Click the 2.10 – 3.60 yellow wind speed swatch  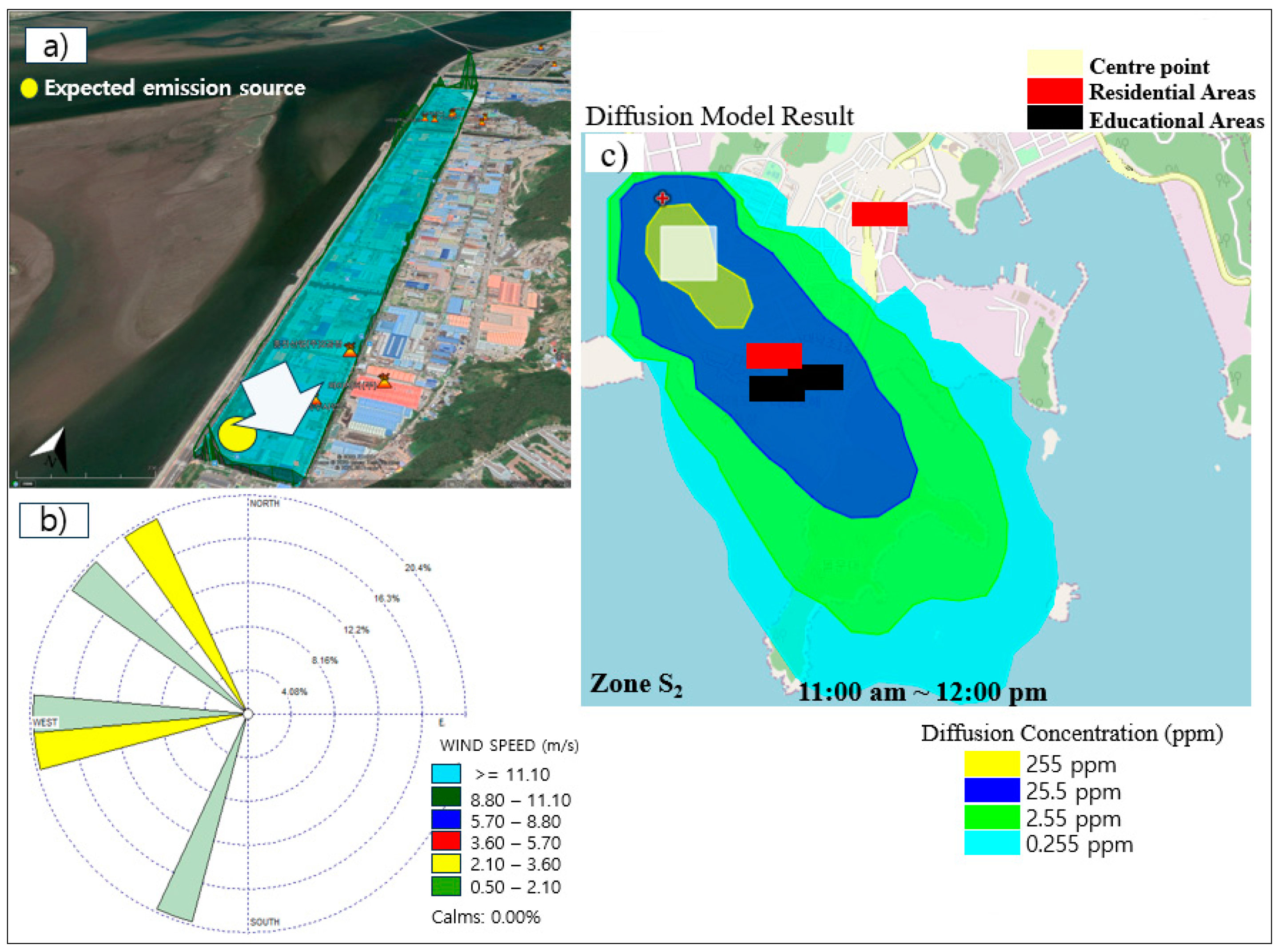tap(446, 864)
